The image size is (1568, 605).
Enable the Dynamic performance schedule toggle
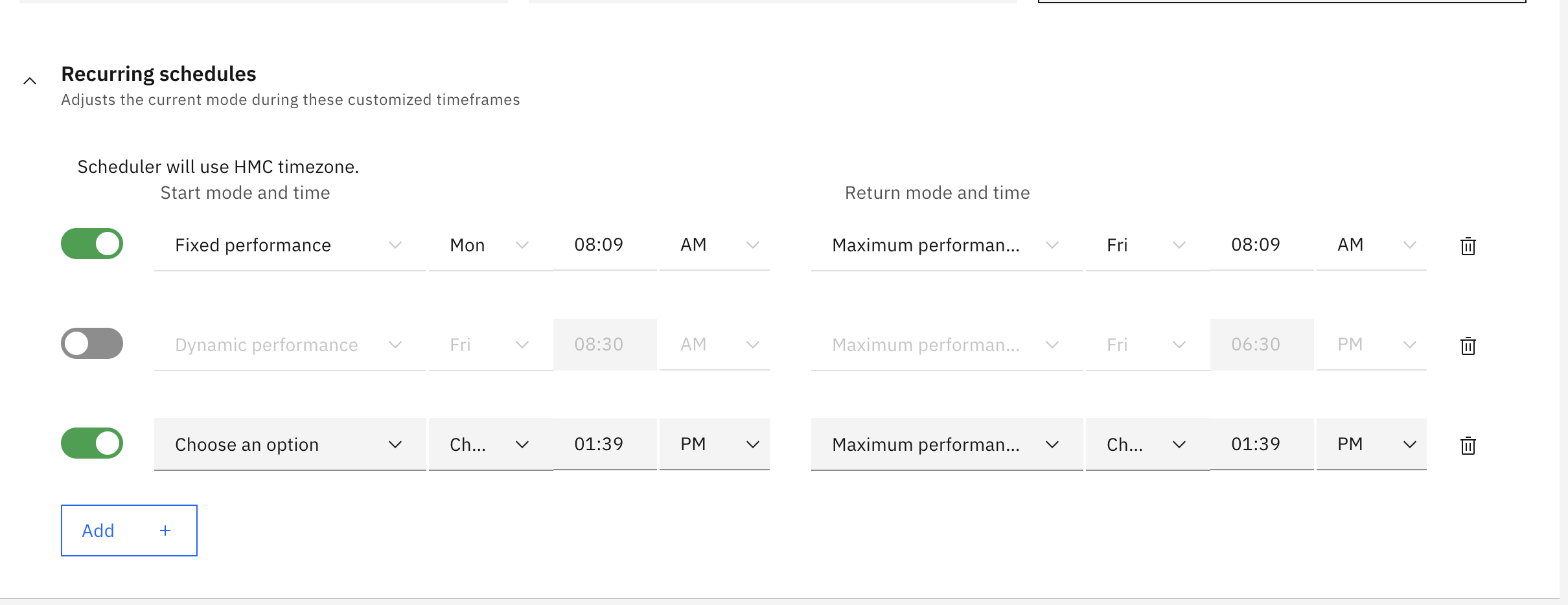coord(91,343)
